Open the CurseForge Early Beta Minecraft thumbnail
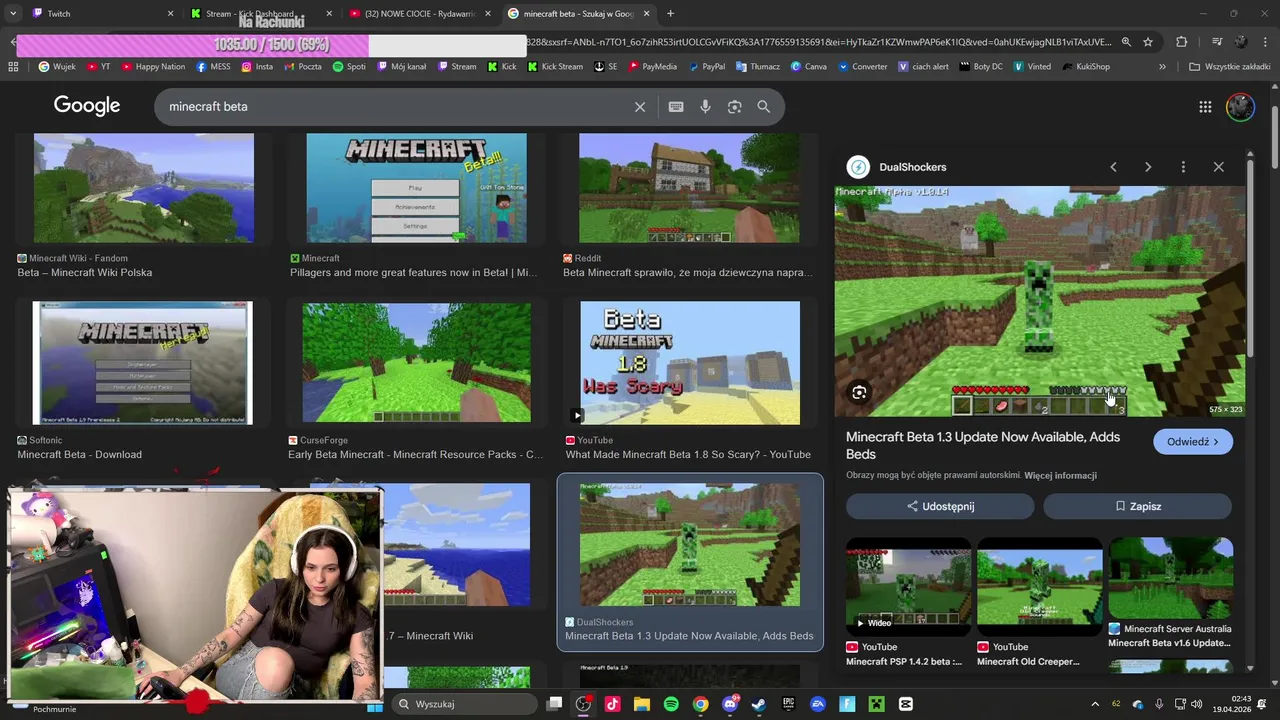Viewport: 1280px width, 720px height. pyautogui.click(x=417, y=363)
